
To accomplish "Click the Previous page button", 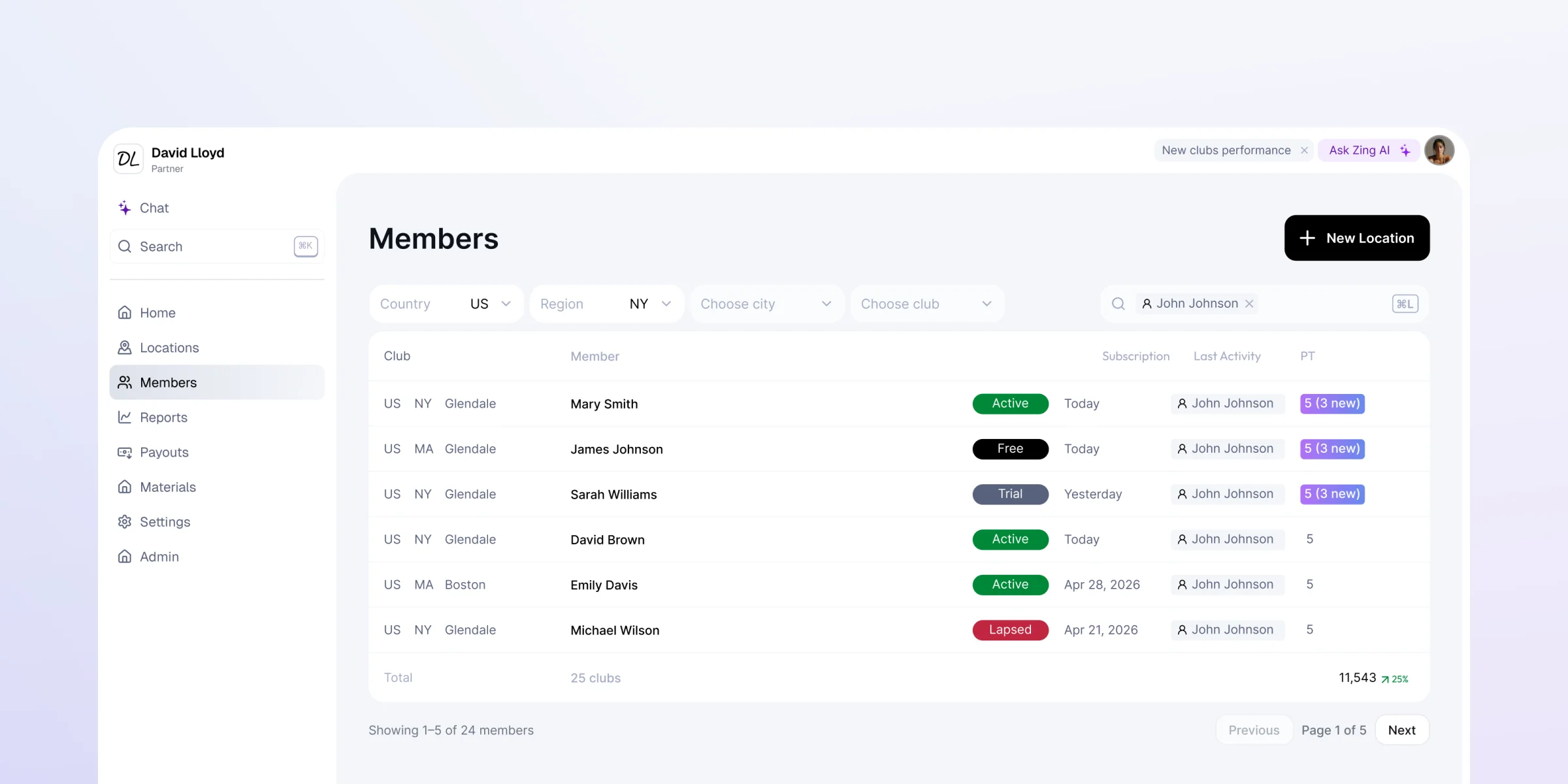I will [1254, 730].
